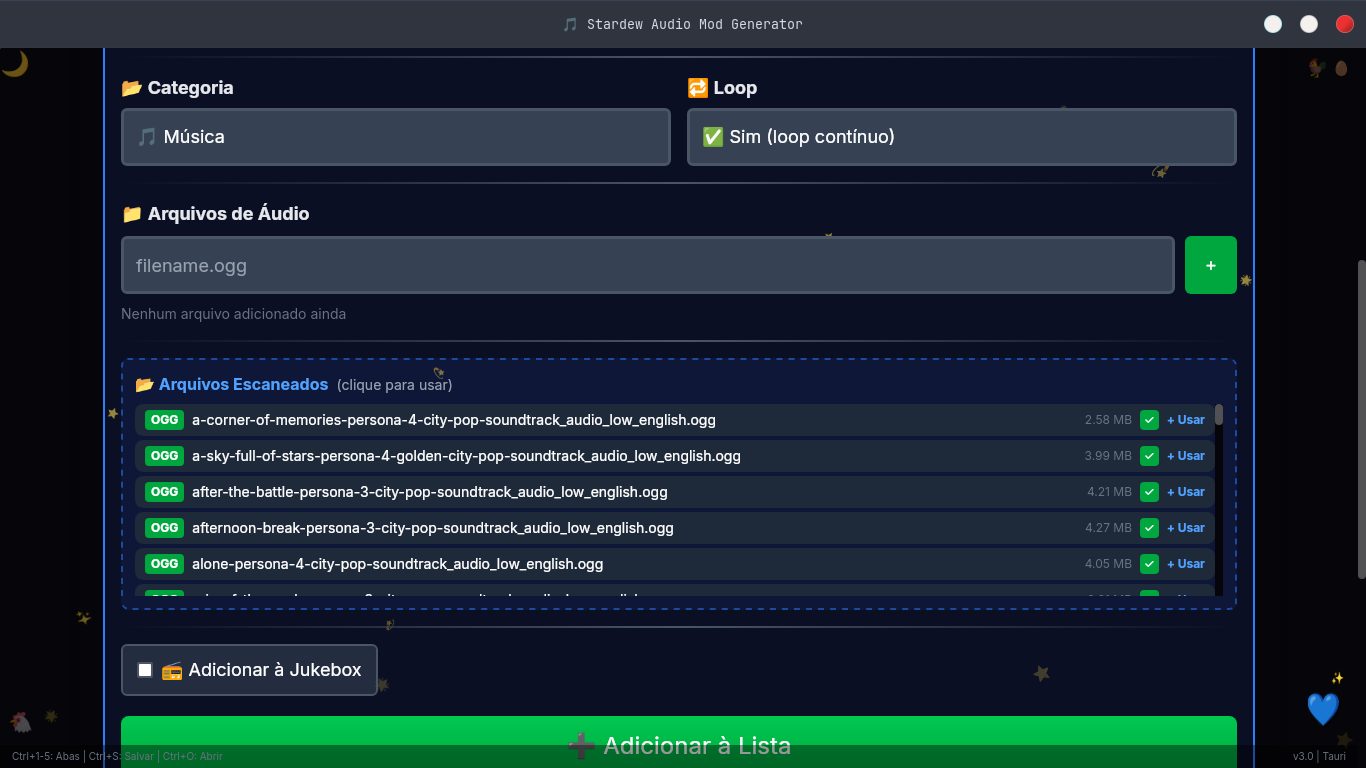The width and height of the screenshot is (1366, 768).
Task: Click the filename.ogg input field
Action: point(648,265)
